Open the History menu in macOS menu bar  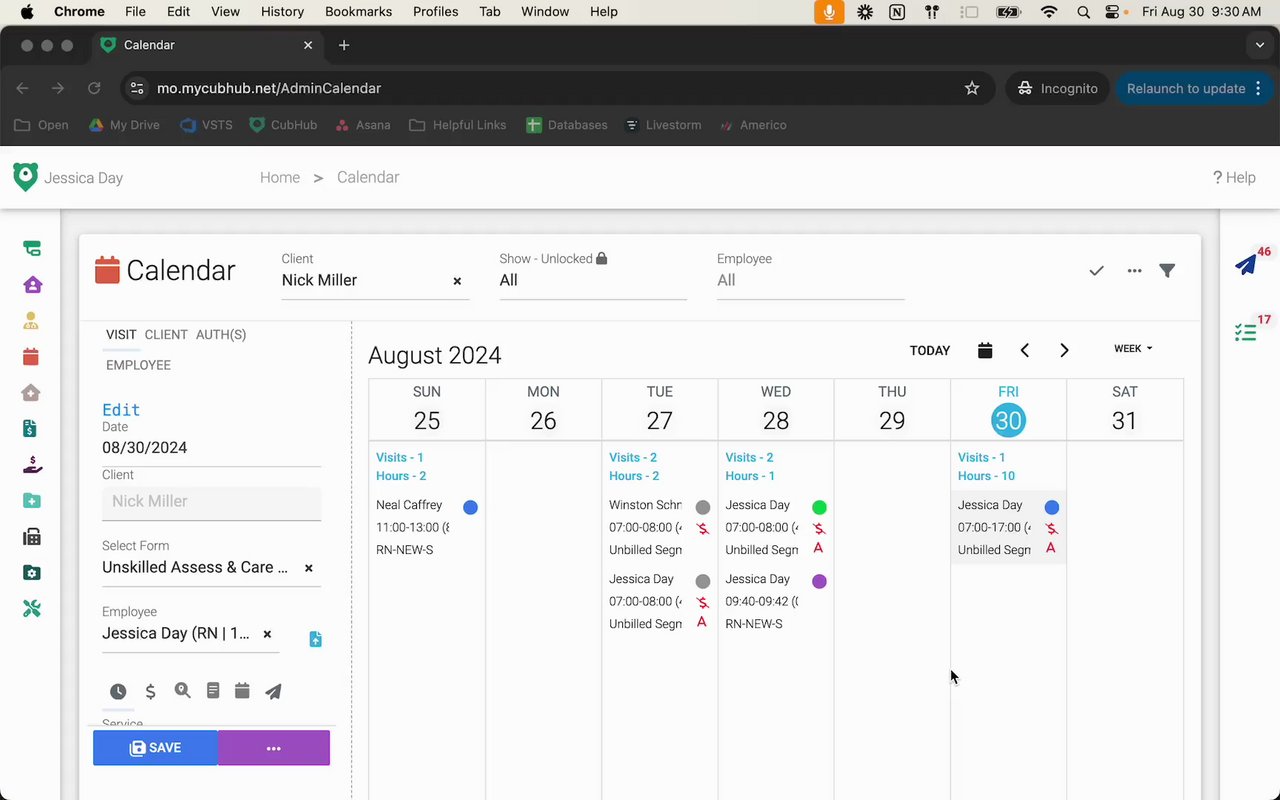coord(282,11)
